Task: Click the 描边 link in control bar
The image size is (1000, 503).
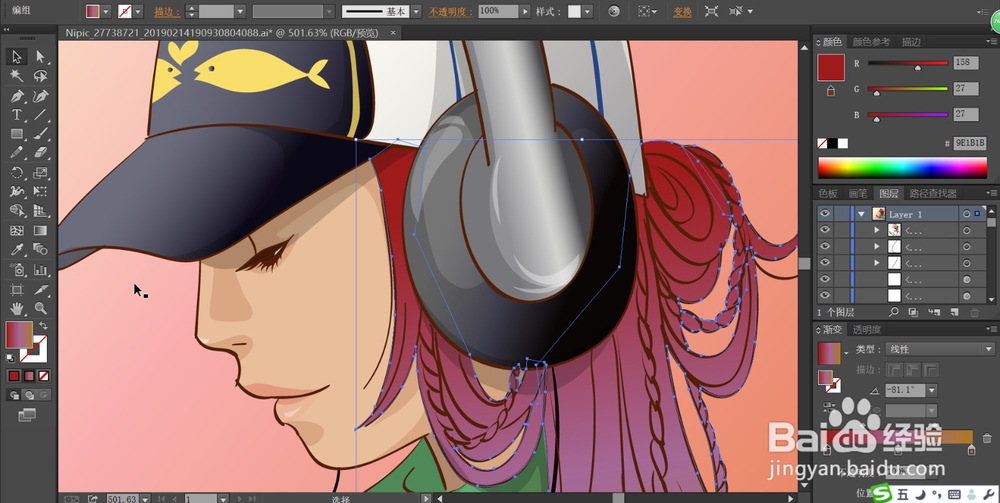Action: (x=167, y=11)
